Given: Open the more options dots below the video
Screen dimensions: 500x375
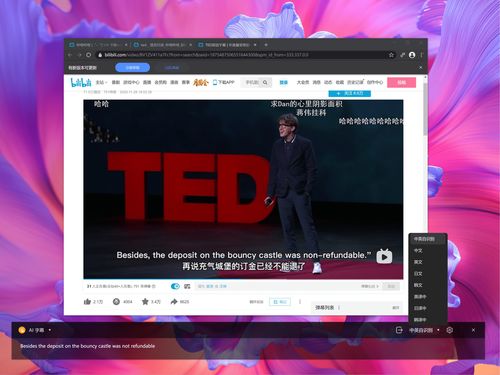Looking at the screenshot, I should [x=300, y=302].
